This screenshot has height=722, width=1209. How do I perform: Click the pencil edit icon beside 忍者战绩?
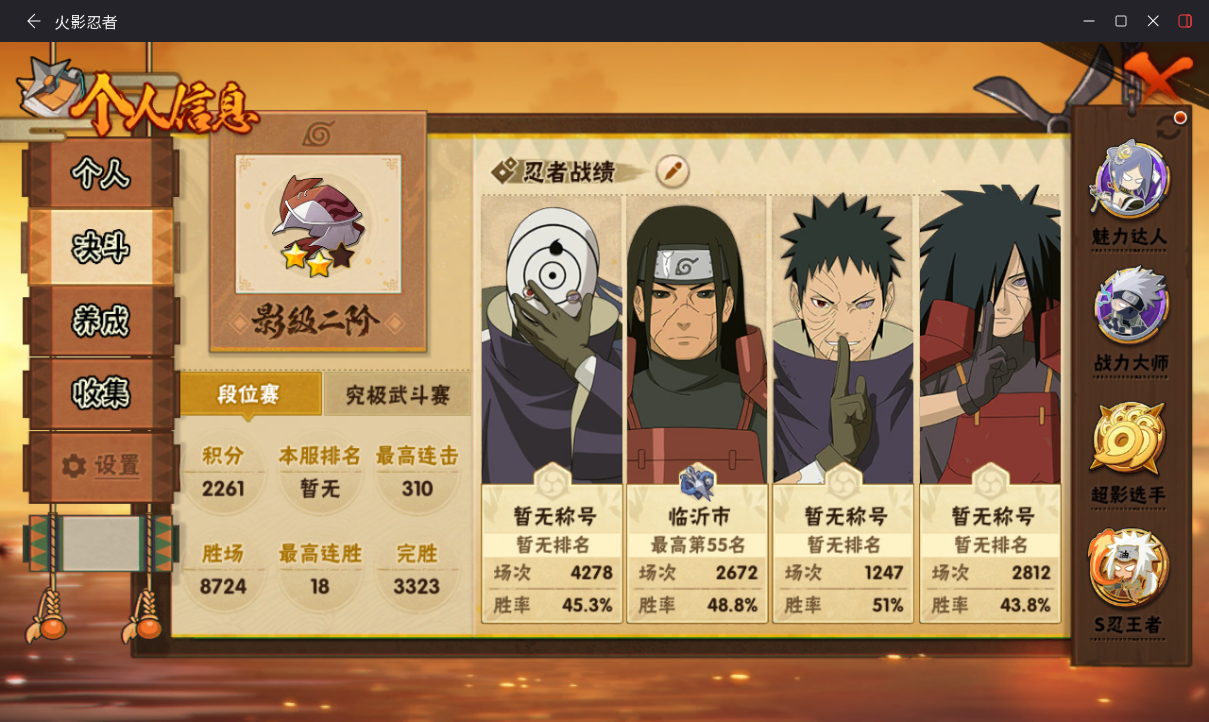point(673,171)
